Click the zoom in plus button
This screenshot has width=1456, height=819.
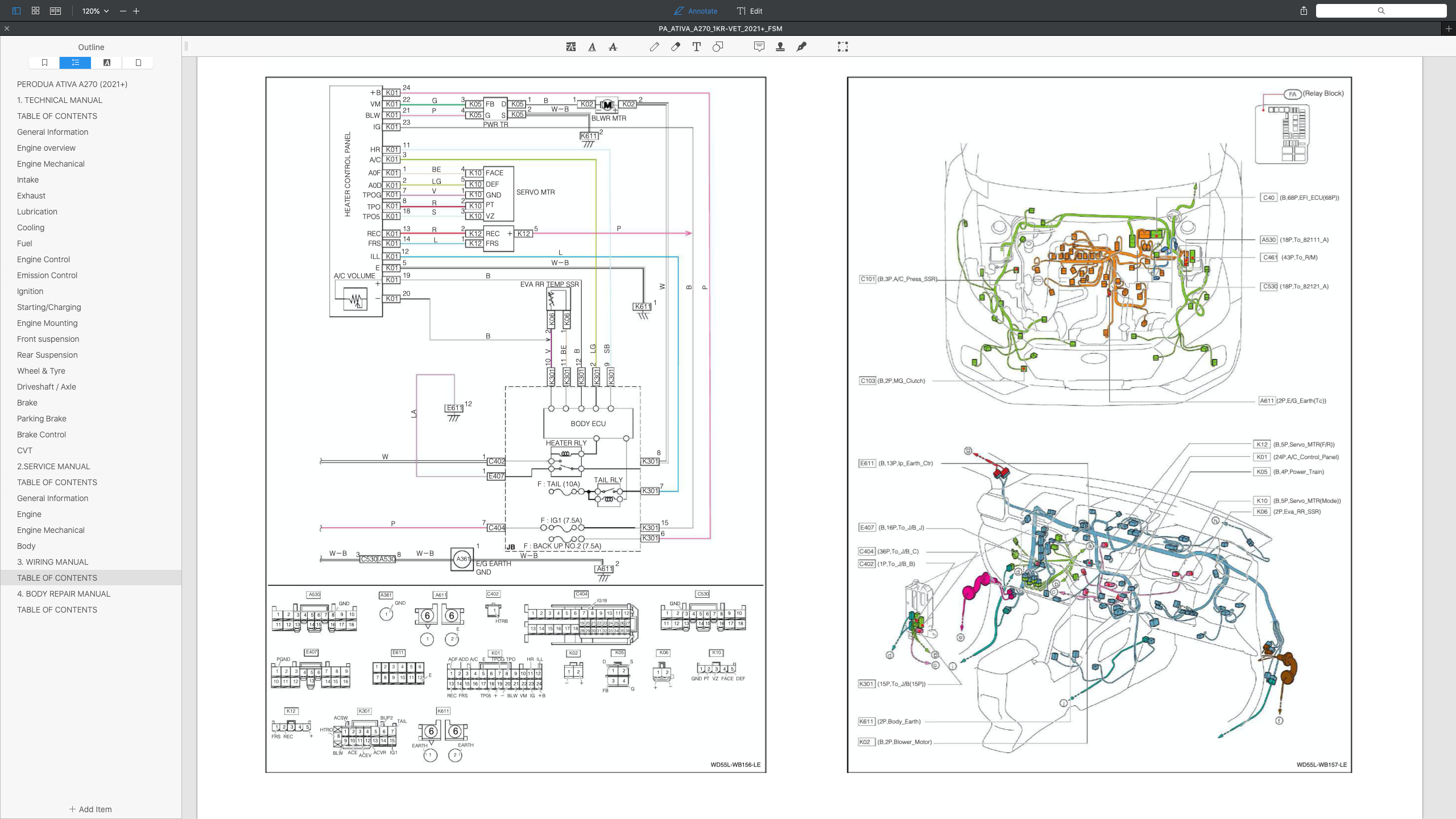pyautogui.click(x=136, y=11)
